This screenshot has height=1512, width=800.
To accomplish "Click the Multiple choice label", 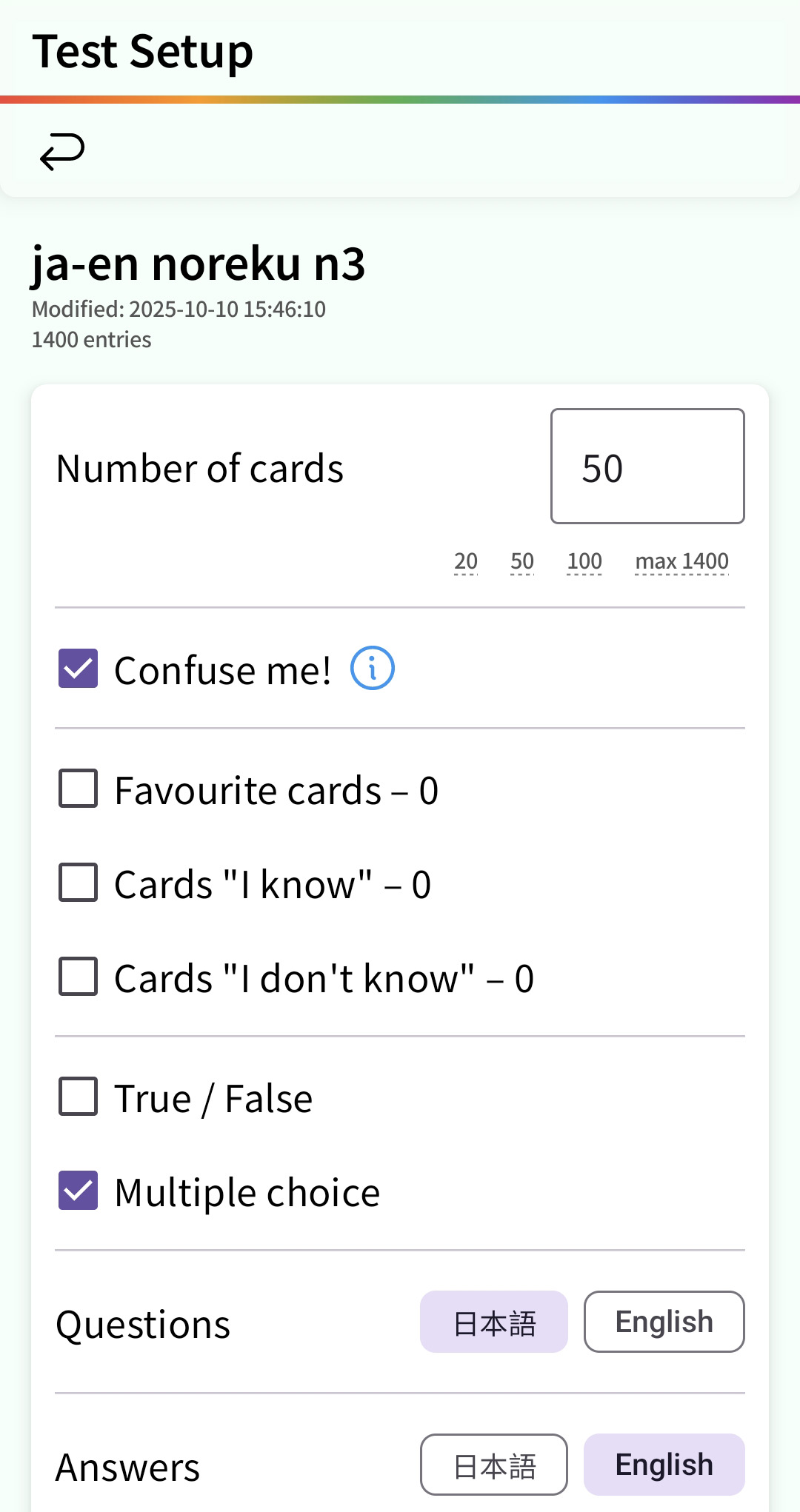I will [247, 1193].
